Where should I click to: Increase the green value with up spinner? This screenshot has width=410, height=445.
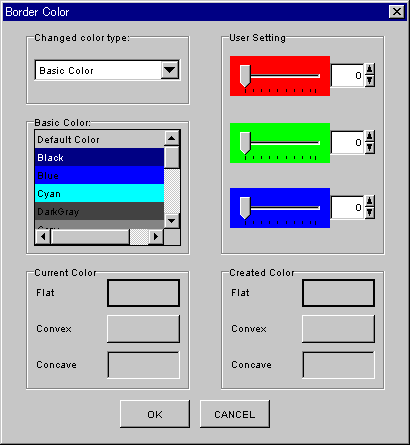[x=369, y=137]
